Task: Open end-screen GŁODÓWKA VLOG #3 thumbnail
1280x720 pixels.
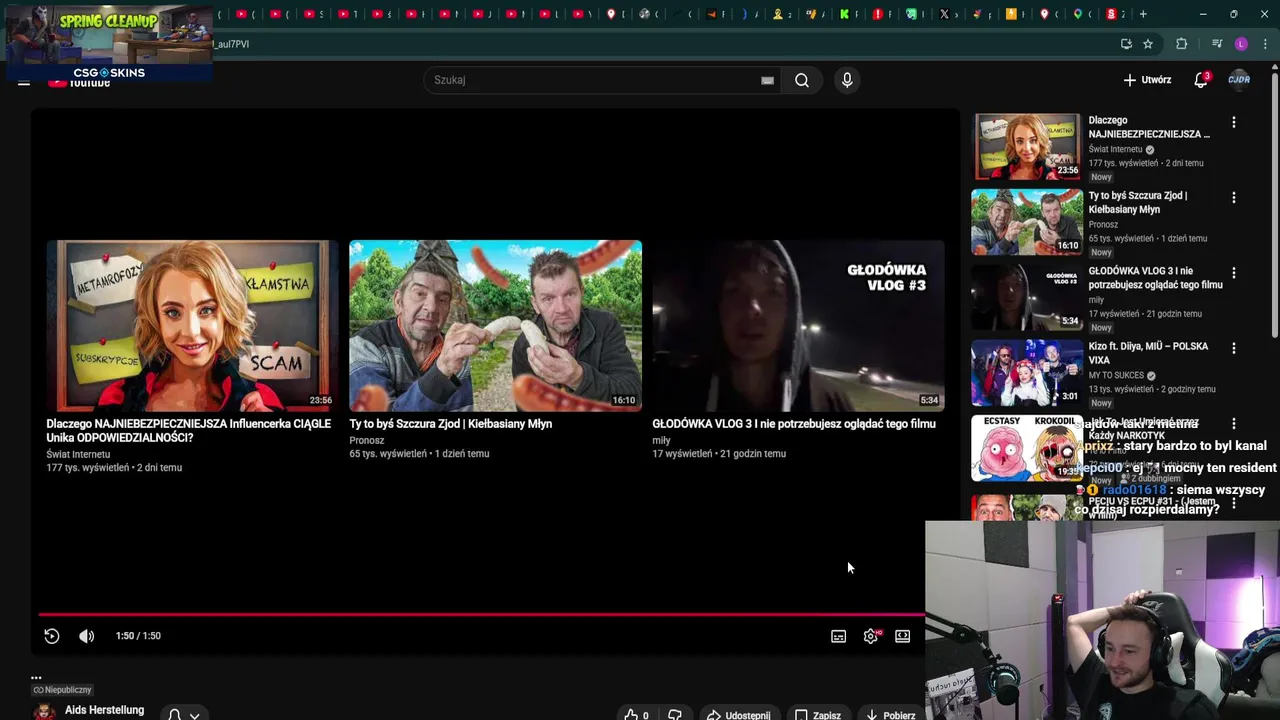Action: (798, 325)
